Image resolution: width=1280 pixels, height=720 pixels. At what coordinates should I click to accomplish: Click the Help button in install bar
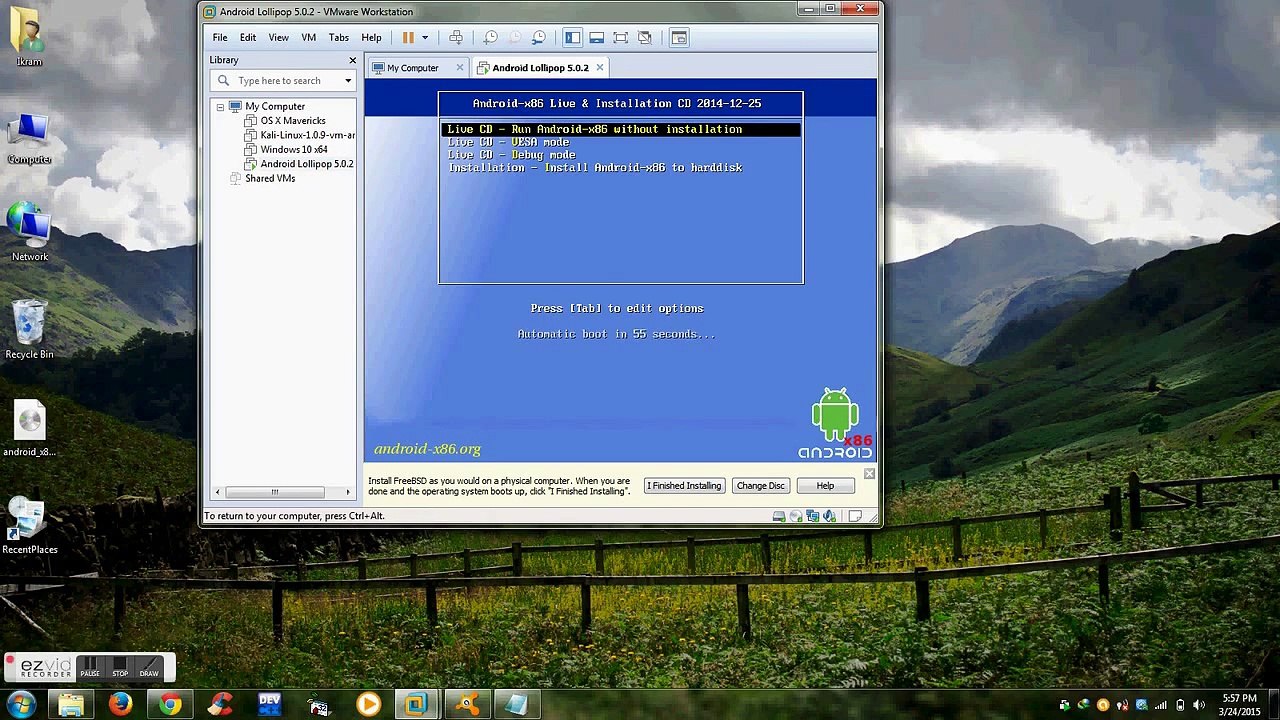[x=825, y=486]
